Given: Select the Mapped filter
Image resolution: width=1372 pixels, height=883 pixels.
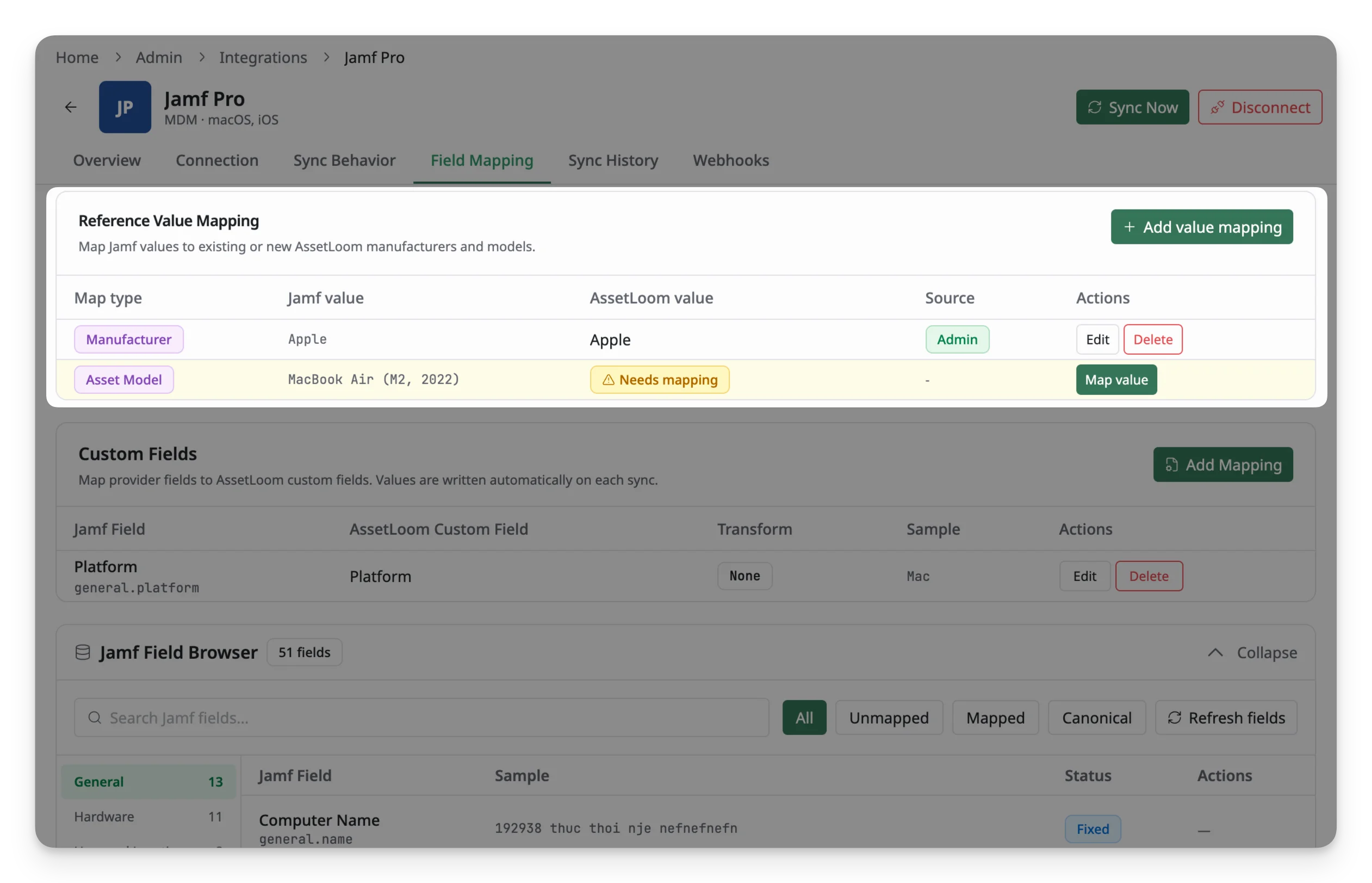Looking at the screenshot, I should tap(995, 717).
